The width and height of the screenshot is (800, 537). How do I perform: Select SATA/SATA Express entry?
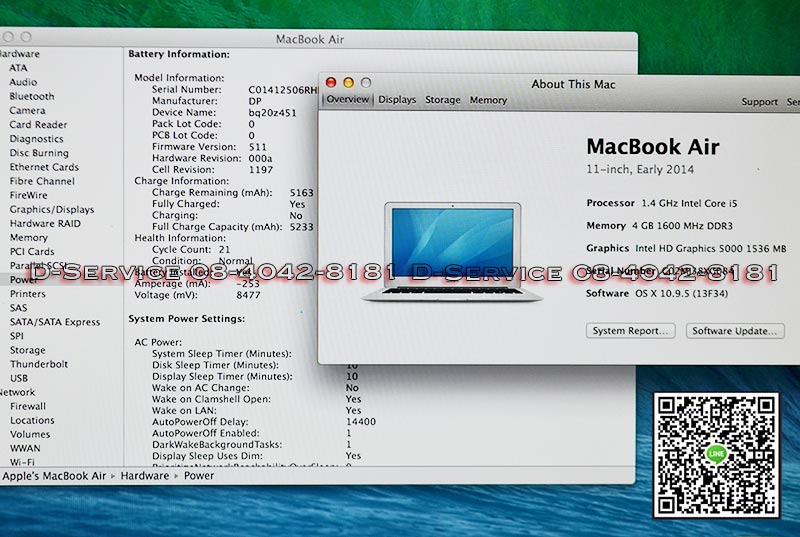[x=55, y=322]
